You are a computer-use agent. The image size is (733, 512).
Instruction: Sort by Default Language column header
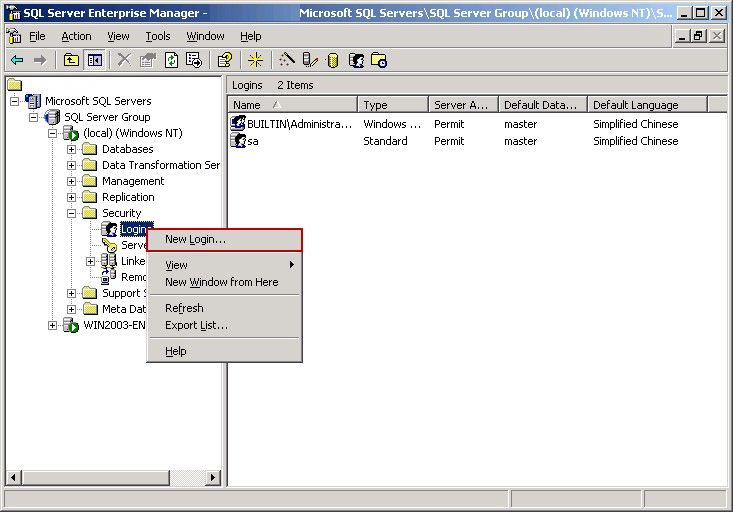click(x=647, y=105)
